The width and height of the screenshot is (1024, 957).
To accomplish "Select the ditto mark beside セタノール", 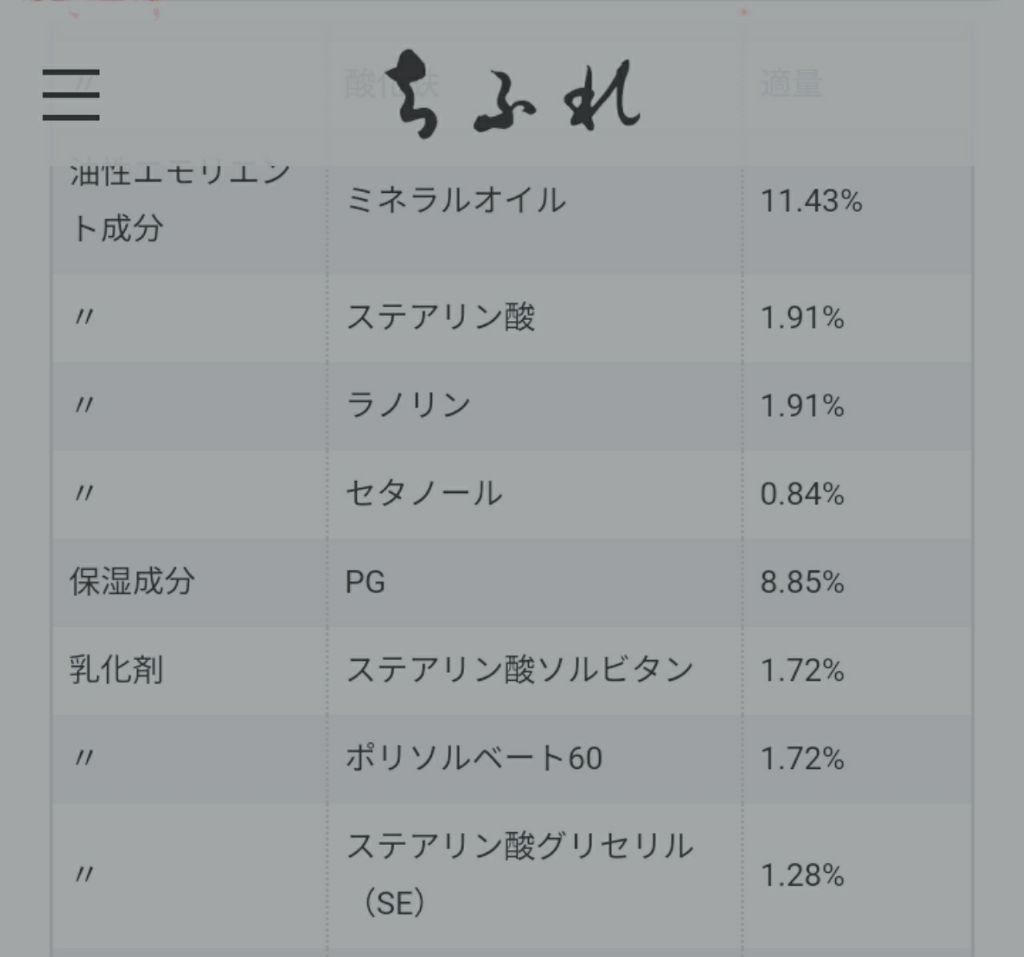I will pos(84,494).
